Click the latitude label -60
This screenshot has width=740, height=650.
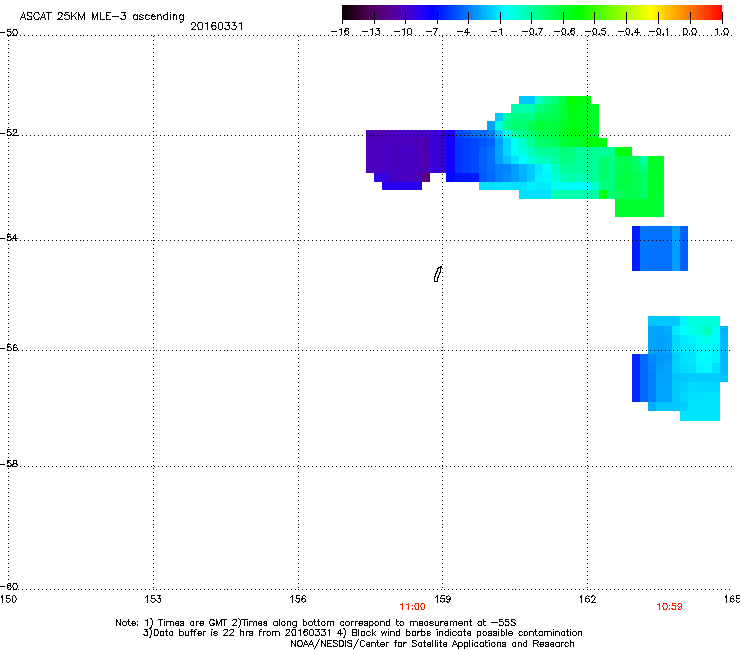click(9, 586)
